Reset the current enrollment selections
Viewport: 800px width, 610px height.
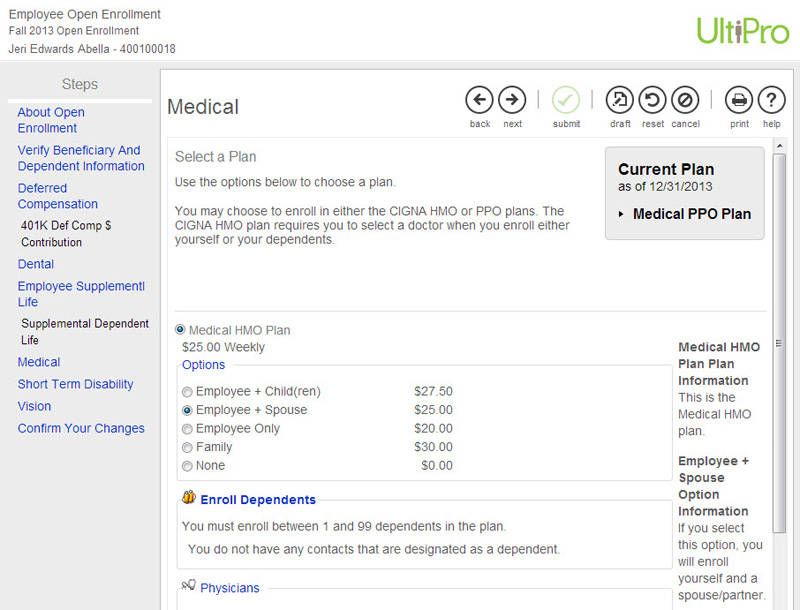click(x=652, y=100)
